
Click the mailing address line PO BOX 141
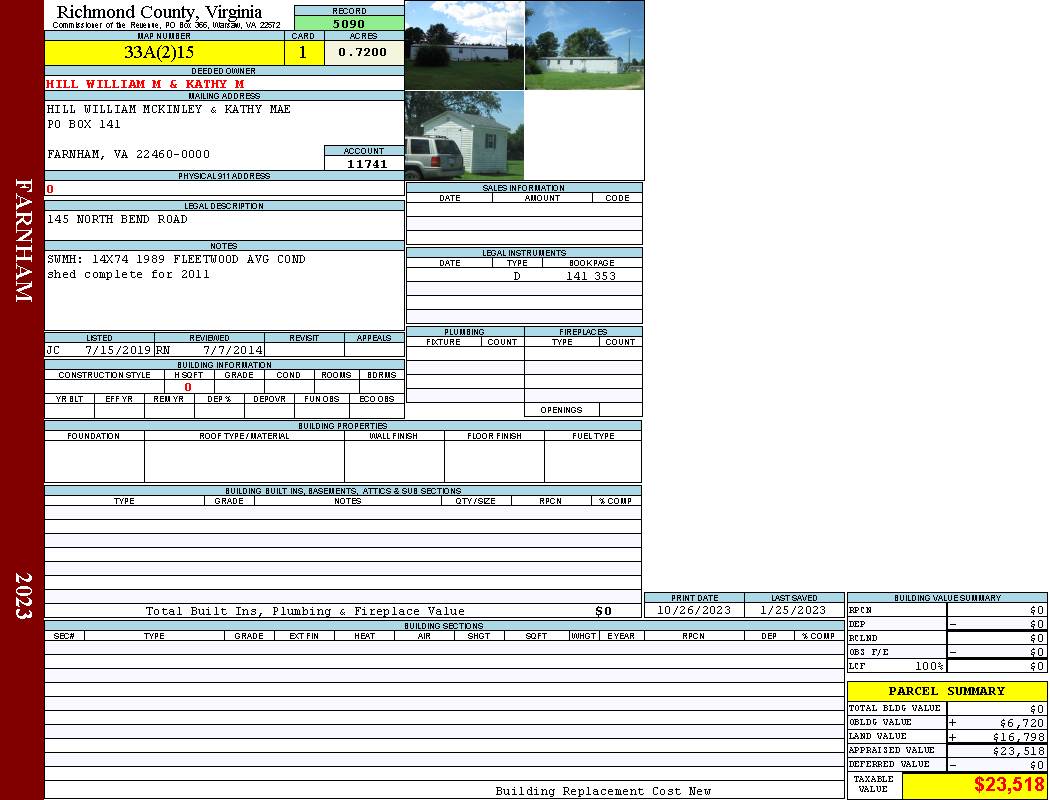pos(84,125)
